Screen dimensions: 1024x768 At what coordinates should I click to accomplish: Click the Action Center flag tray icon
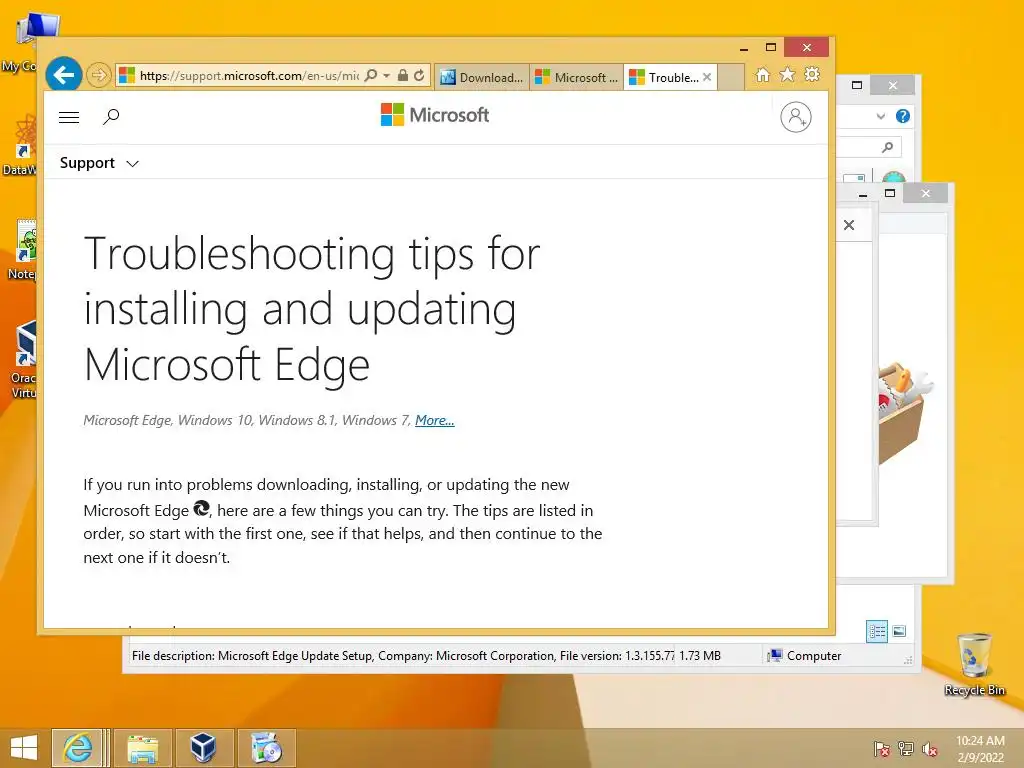[881, 749]
